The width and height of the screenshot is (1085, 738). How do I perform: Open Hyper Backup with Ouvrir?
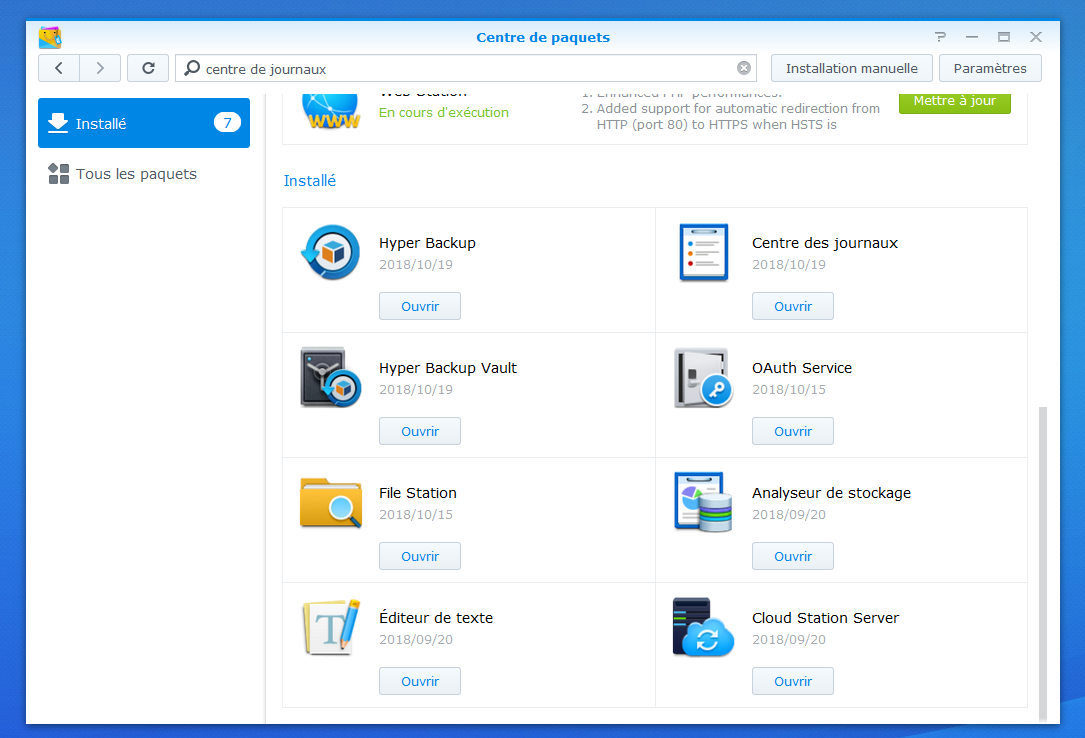pyautogui.click(x=419, y=306)
